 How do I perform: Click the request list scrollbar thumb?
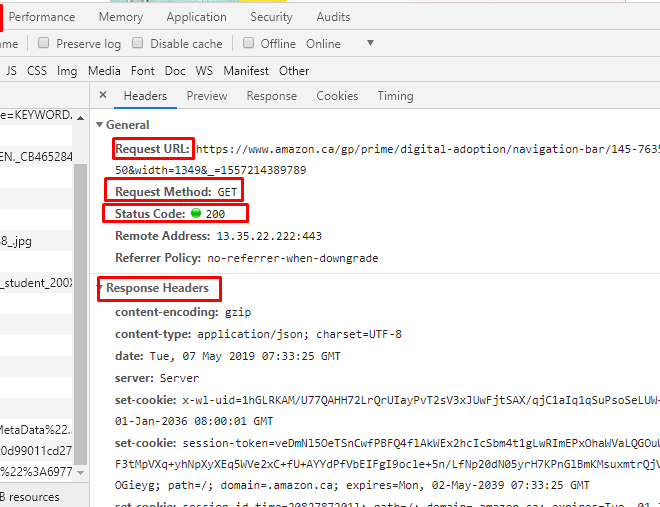pos(80,315)
